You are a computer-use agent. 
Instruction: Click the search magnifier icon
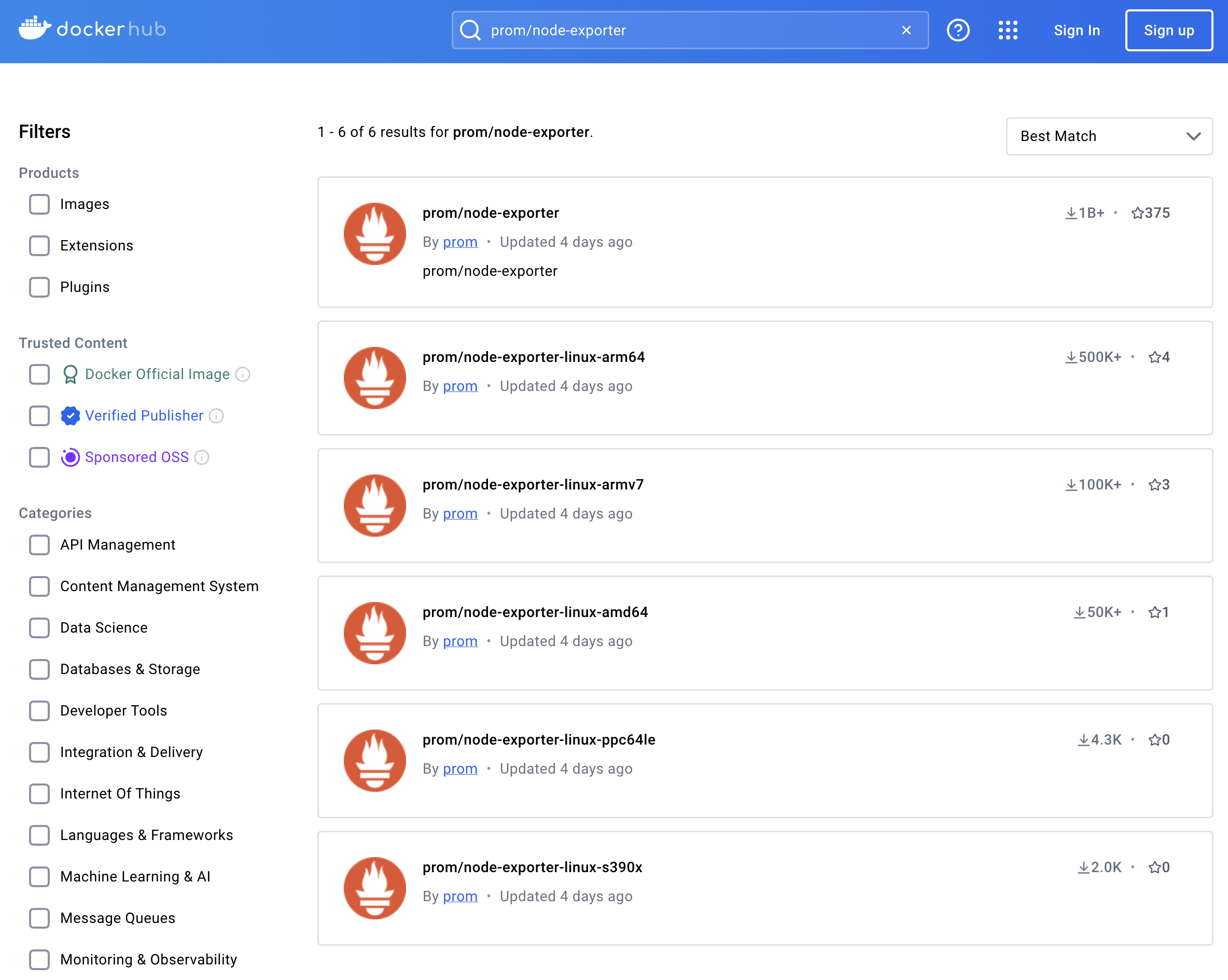coord(470,30)
